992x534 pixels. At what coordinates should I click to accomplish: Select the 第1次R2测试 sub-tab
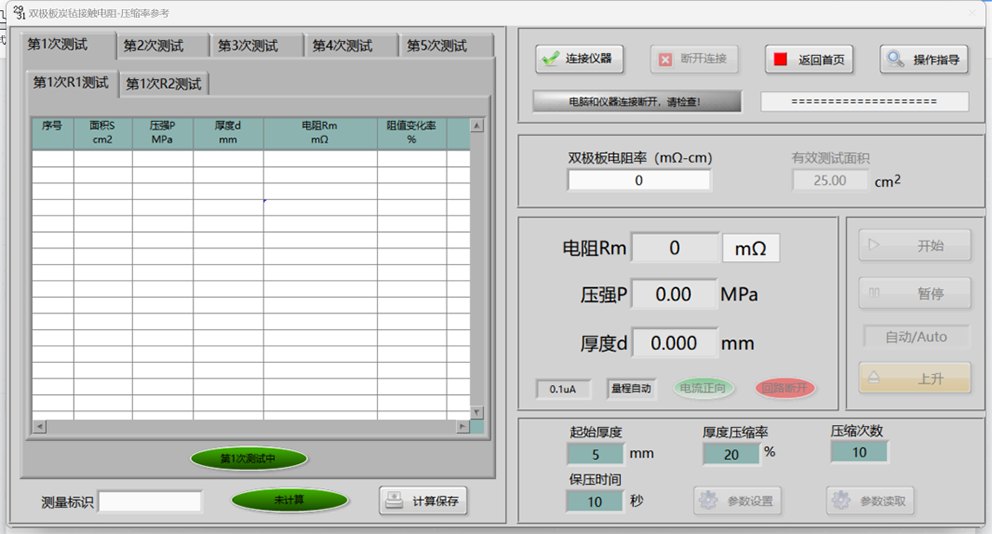163,84
